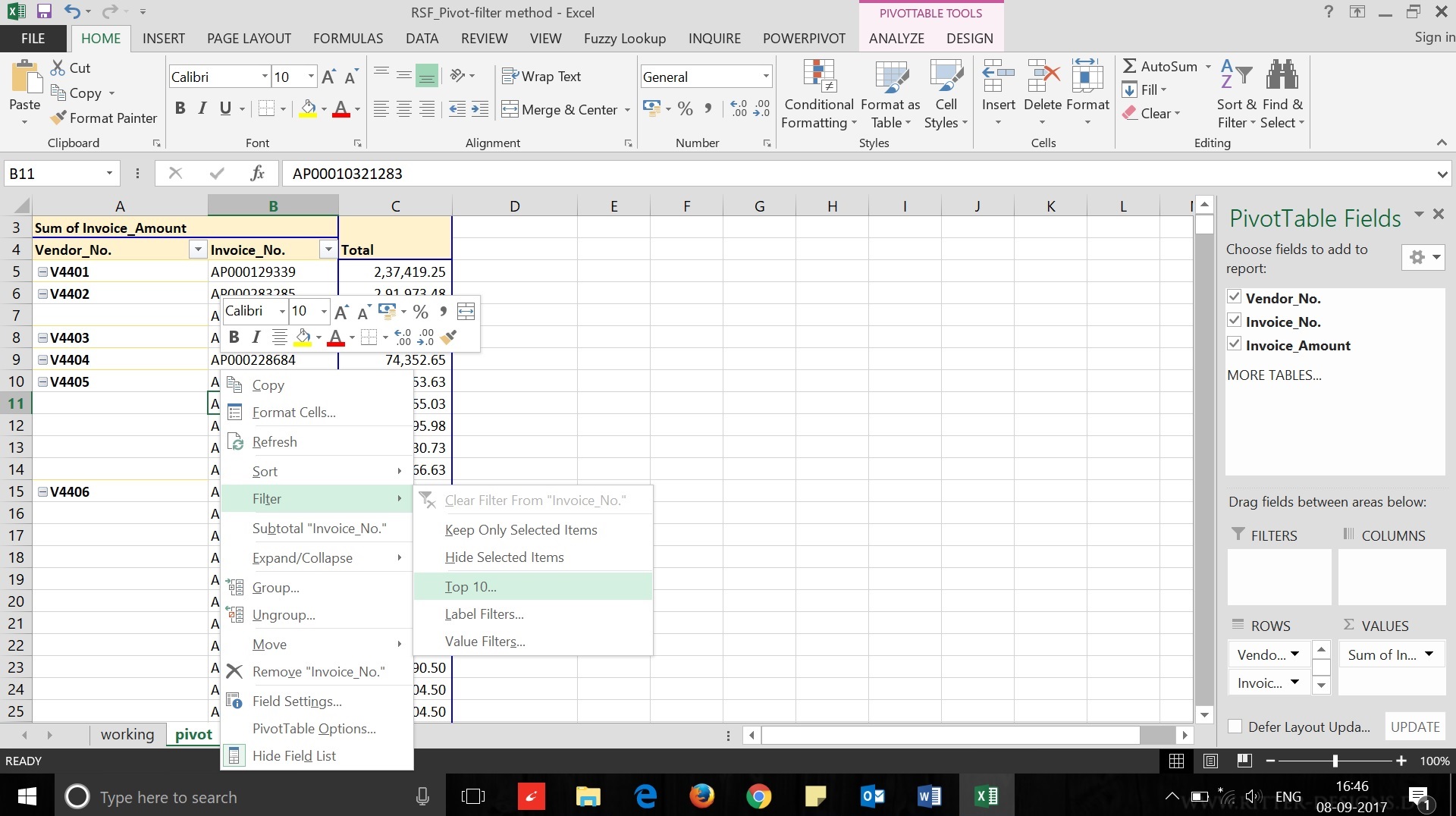Viewport: 1456px width, 816px height.
Task: Enable Defer Layout Update checkbox
Action: point(1235,727)
